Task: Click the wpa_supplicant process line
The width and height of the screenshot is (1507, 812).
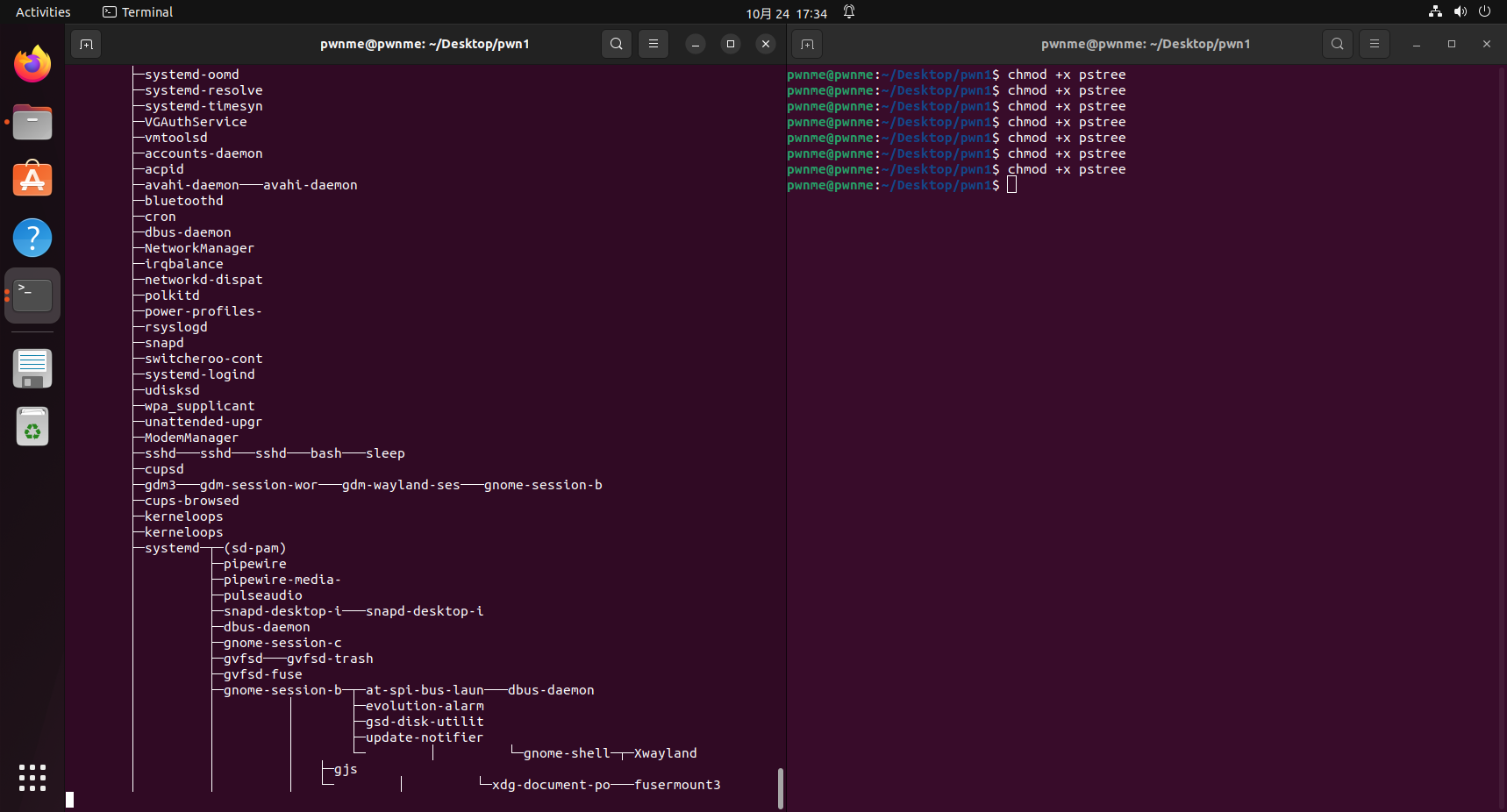Action: 199,406
